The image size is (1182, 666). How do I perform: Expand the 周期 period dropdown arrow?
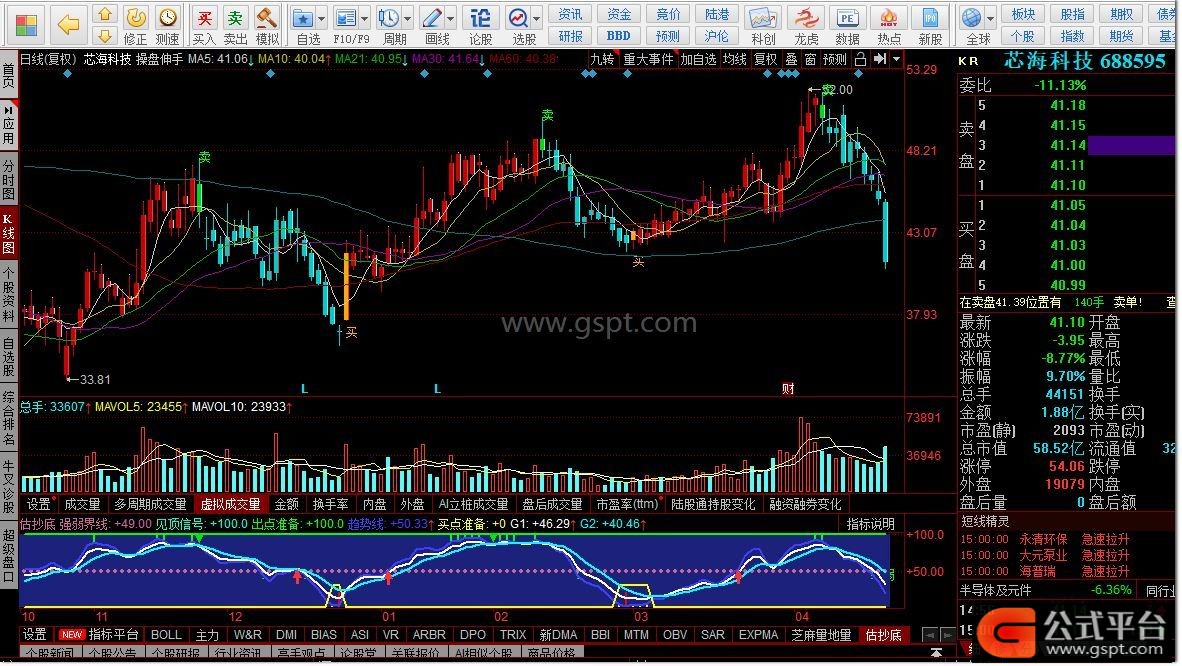click(408, 18)
